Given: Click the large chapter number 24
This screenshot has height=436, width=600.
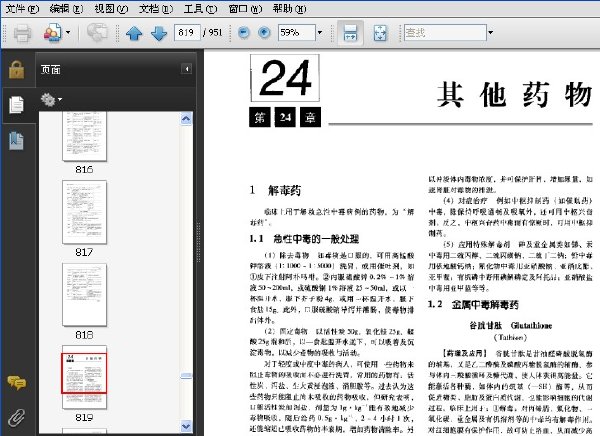Looking at the screenshot, I should [x=285, y=78].
